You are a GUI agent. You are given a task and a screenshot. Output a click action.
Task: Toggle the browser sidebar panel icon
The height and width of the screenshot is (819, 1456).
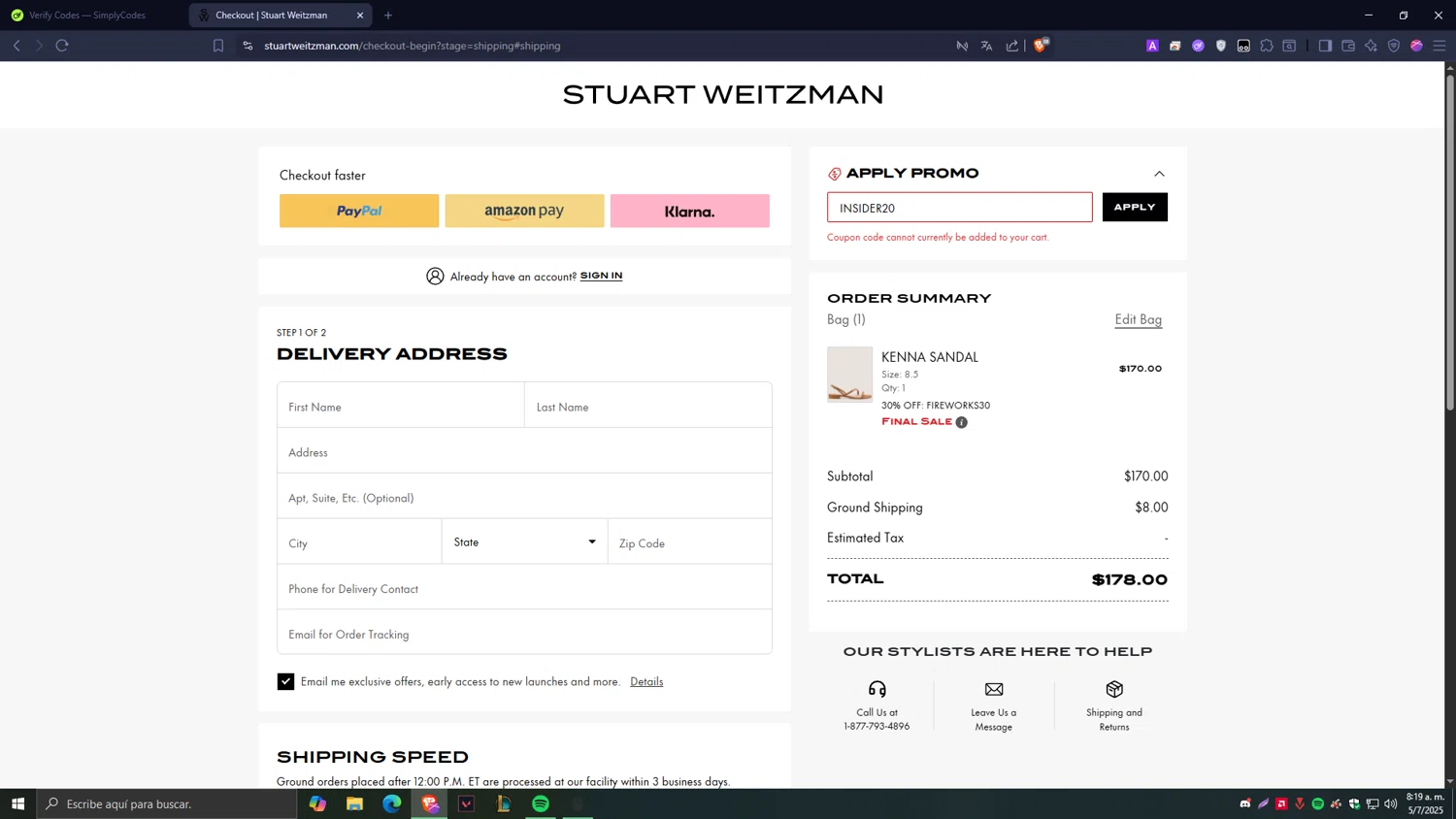point(1325,46)
